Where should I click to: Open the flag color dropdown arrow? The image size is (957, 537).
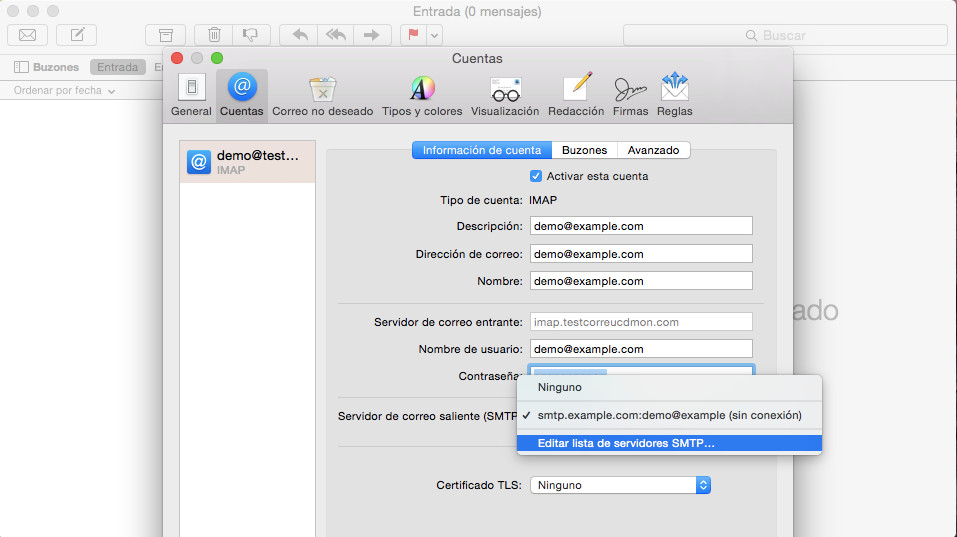435,35
